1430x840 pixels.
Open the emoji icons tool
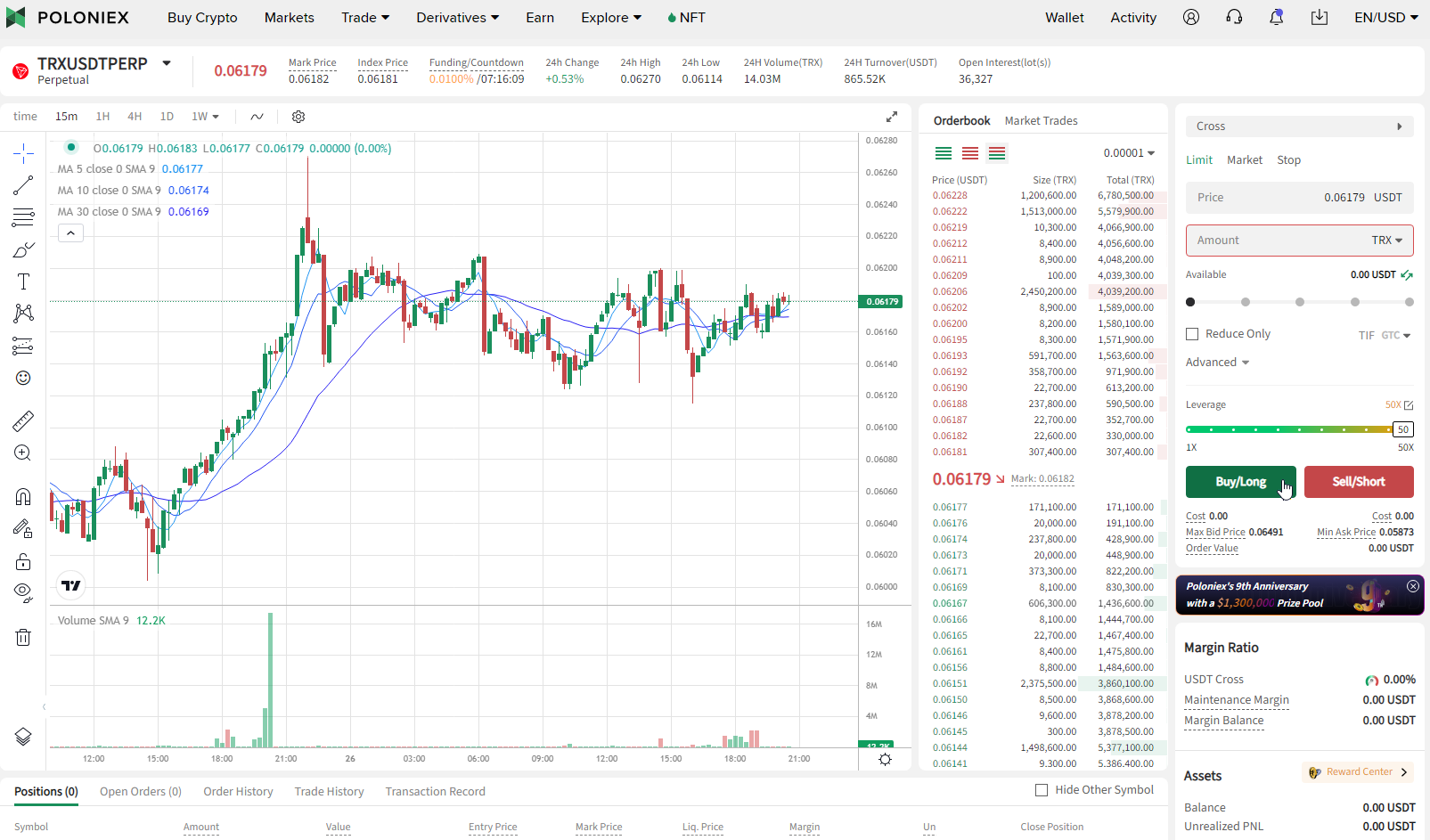(x=23, y=378)
